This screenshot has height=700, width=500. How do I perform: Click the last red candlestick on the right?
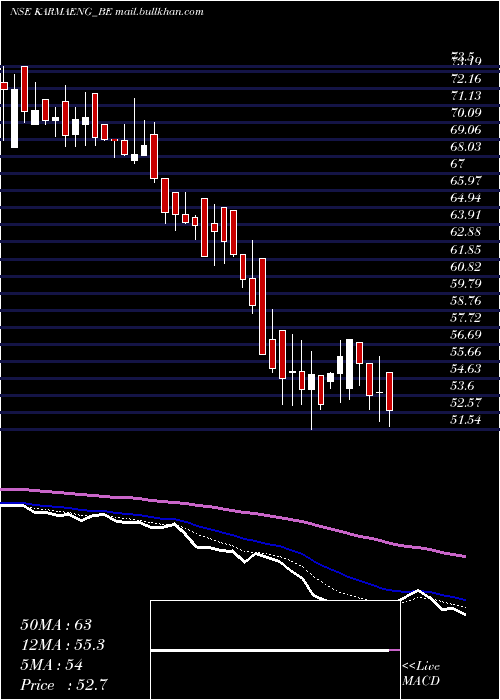pyautogui.click(x=389, y=391)
